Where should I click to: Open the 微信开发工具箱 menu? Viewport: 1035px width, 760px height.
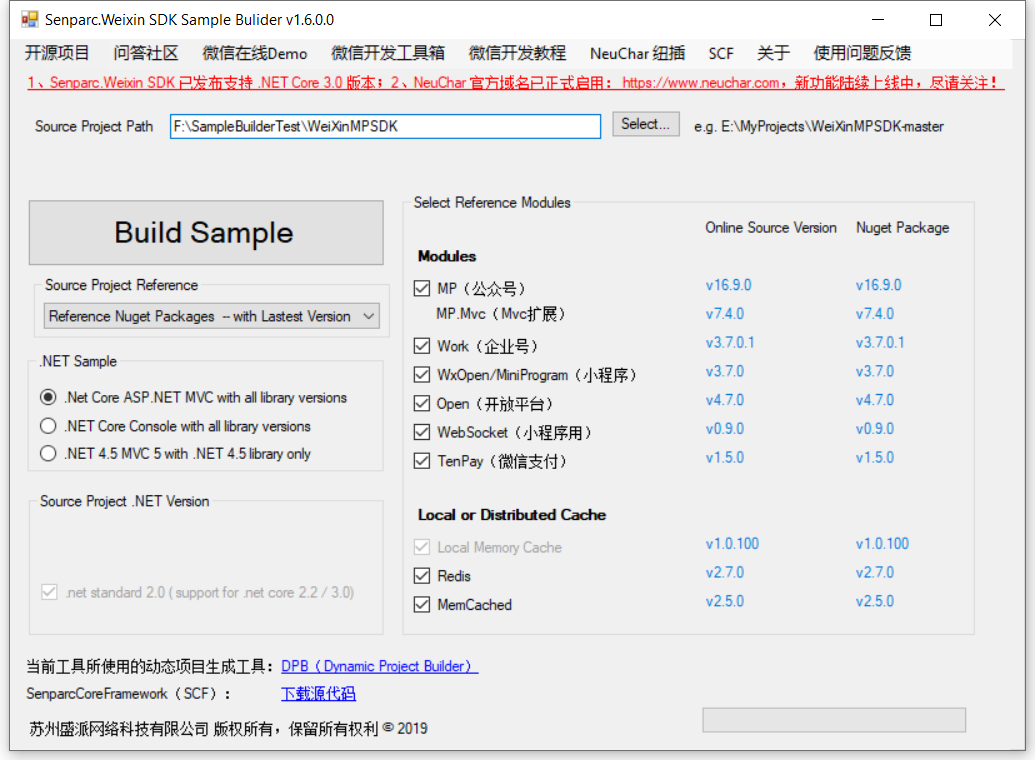(388, 53)
